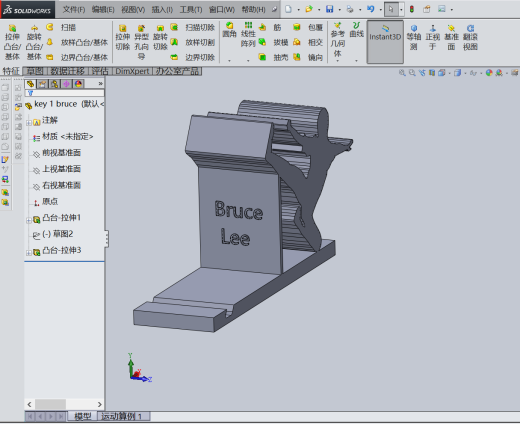Select the 扫描切除 swept cut tool
The width and height of the screenshot is (520, 424).
192,27
